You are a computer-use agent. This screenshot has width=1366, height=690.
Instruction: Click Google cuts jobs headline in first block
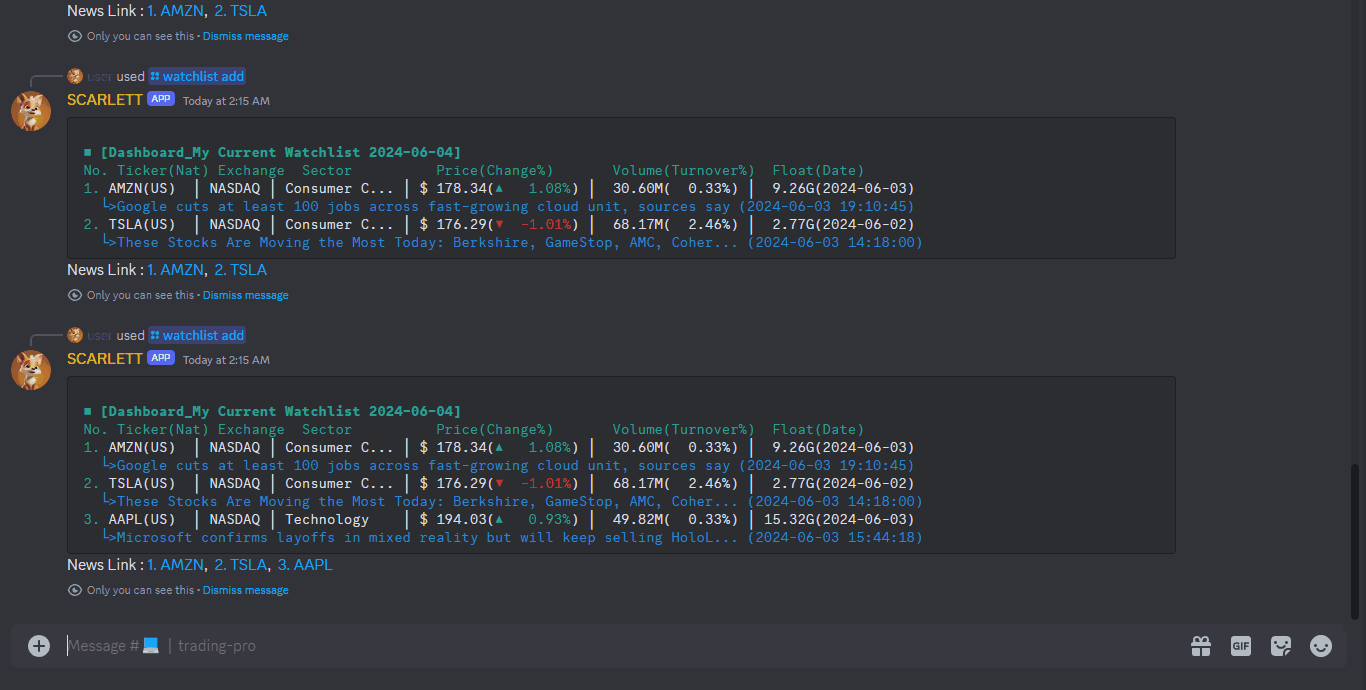point(423,206)
